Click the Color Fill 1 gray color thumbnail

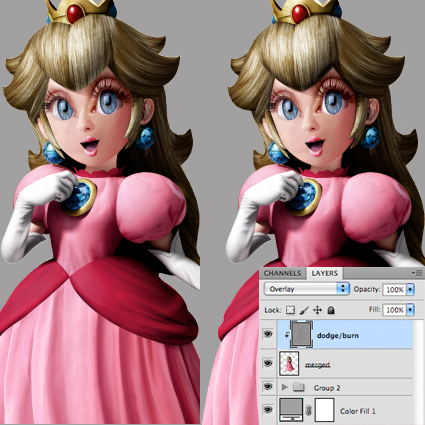pos(291,409)
